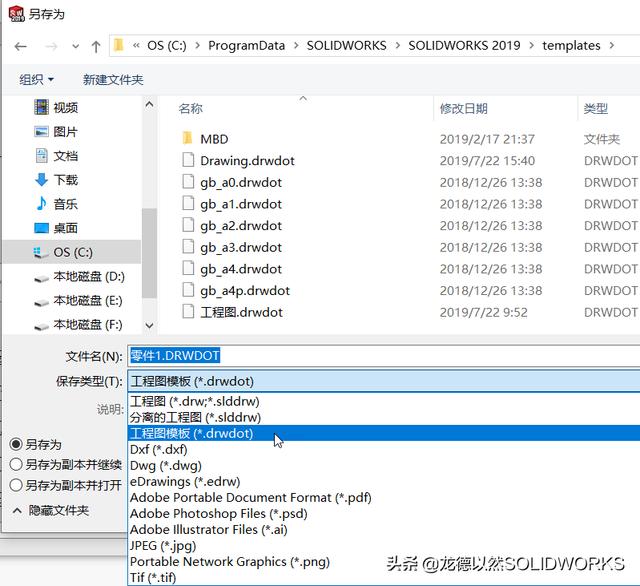Screen dimensions: 640x586
Task: Click the ProgramData breadcrumb segment
Action: [x=247, y=45]
